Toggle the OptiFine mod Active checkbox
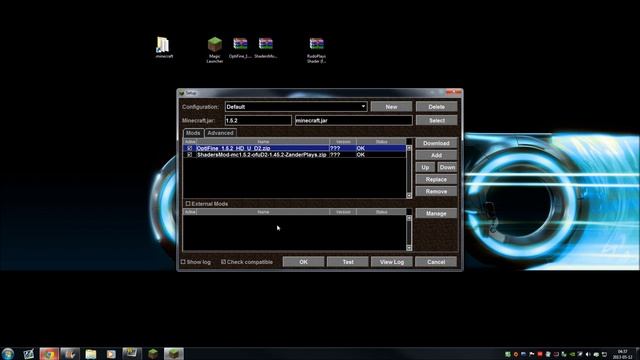Screen dimensions: 640x360 click(189, 148)
